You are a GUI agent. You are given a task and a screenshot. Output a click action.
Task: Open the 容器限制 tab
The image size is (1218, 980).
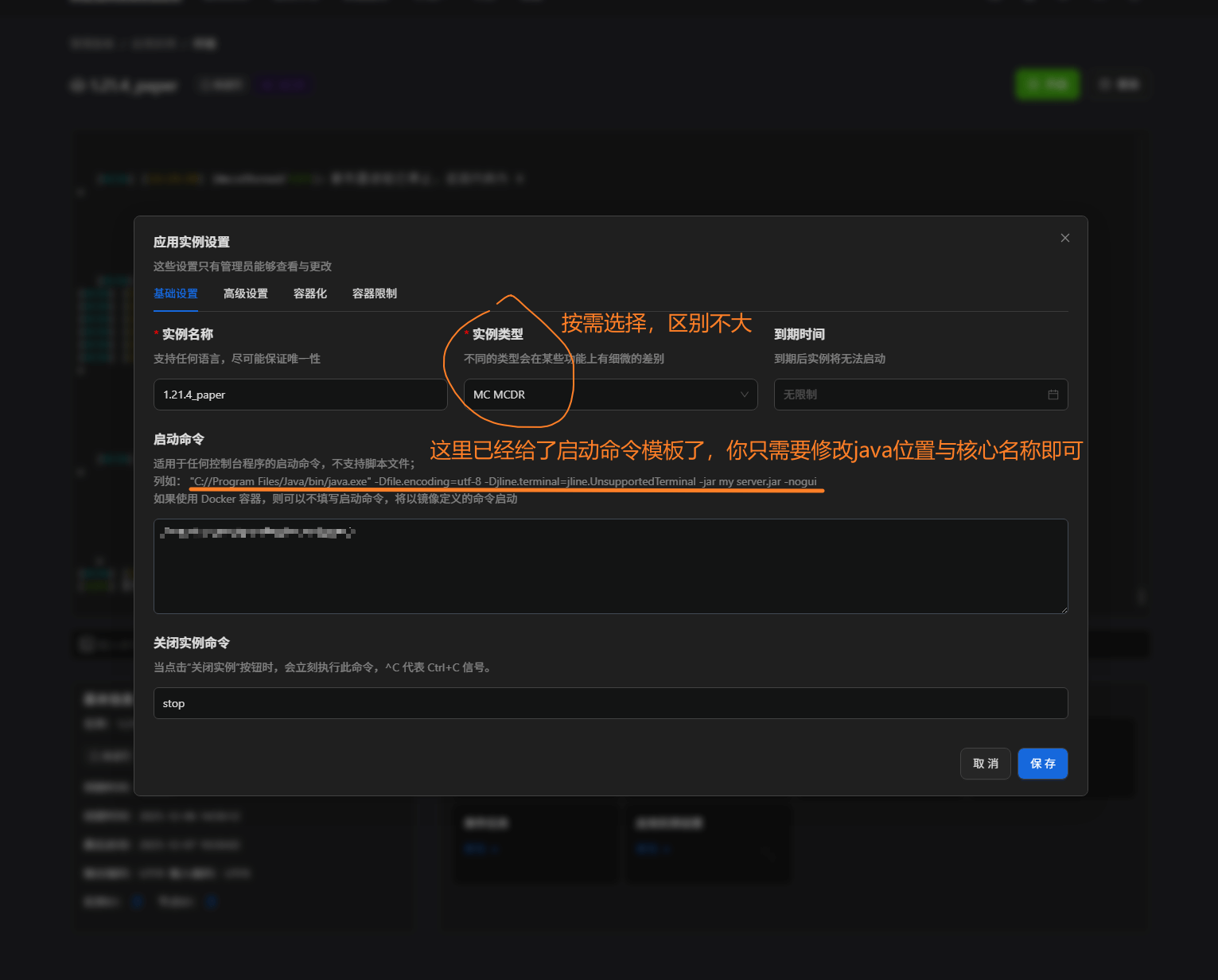coord(375,294)
